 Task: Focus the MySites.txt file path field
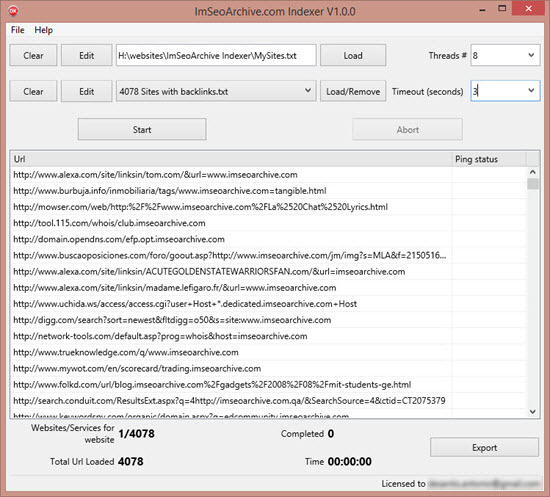coord(216,55)
